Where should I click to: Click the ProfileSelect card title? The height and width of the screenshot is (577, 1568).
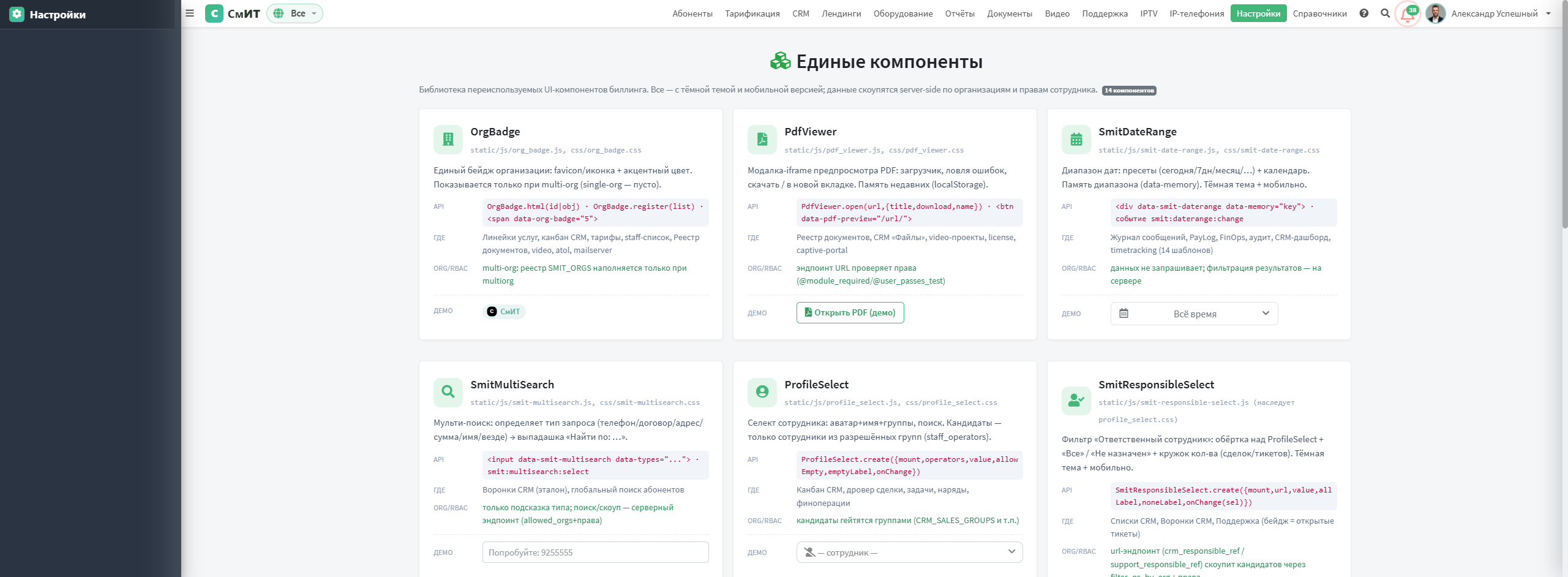click(x=816, y=385)
